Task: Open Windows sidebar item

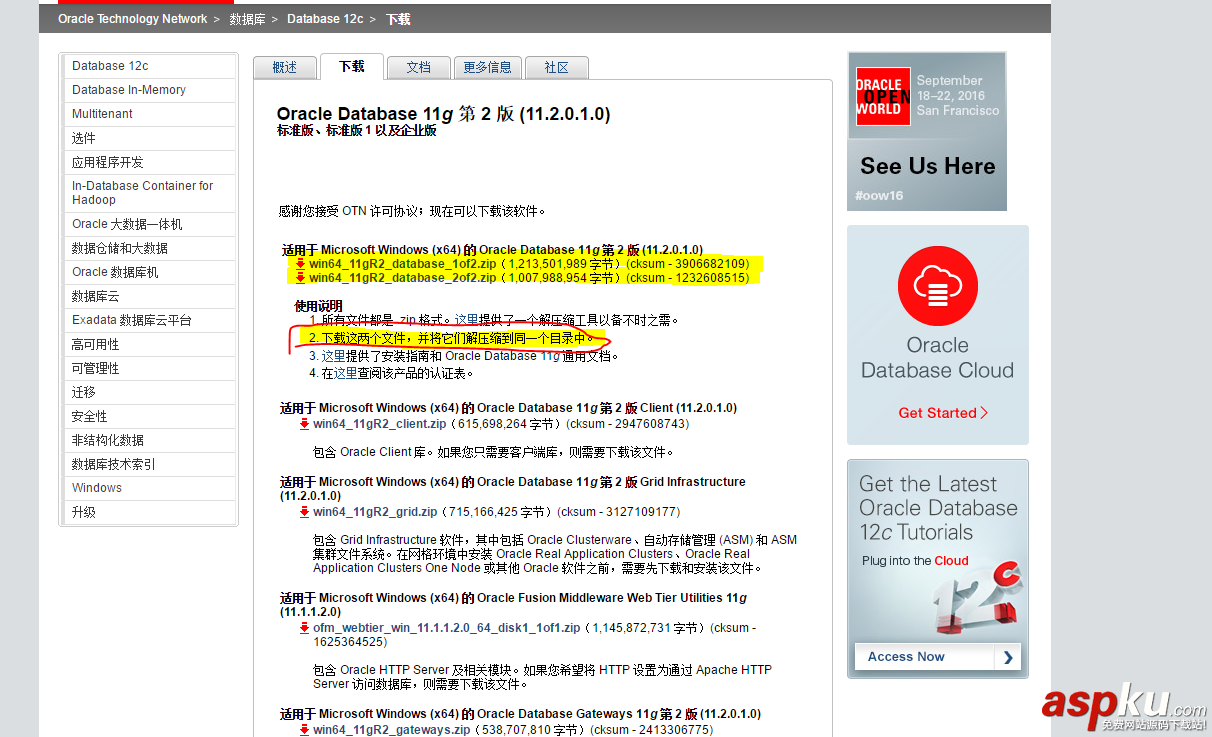Action: (x=149, y=488)
